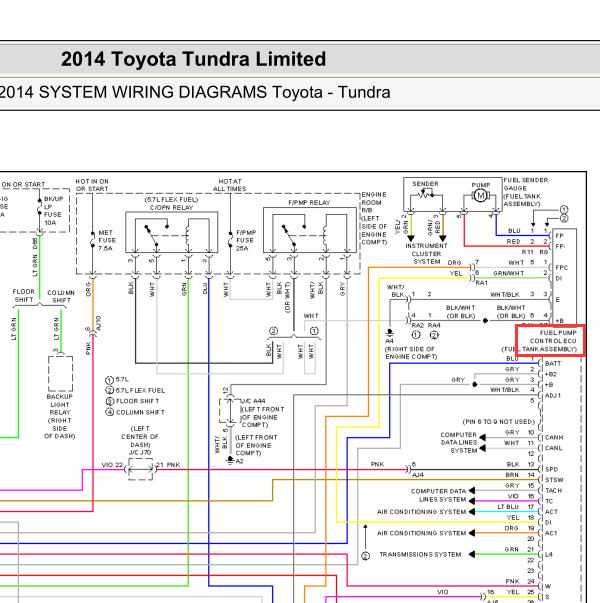This screenshot has height=603, width=600.
Task: Click the FLOOR SHIFT brace label at top left
Action: 24,295
